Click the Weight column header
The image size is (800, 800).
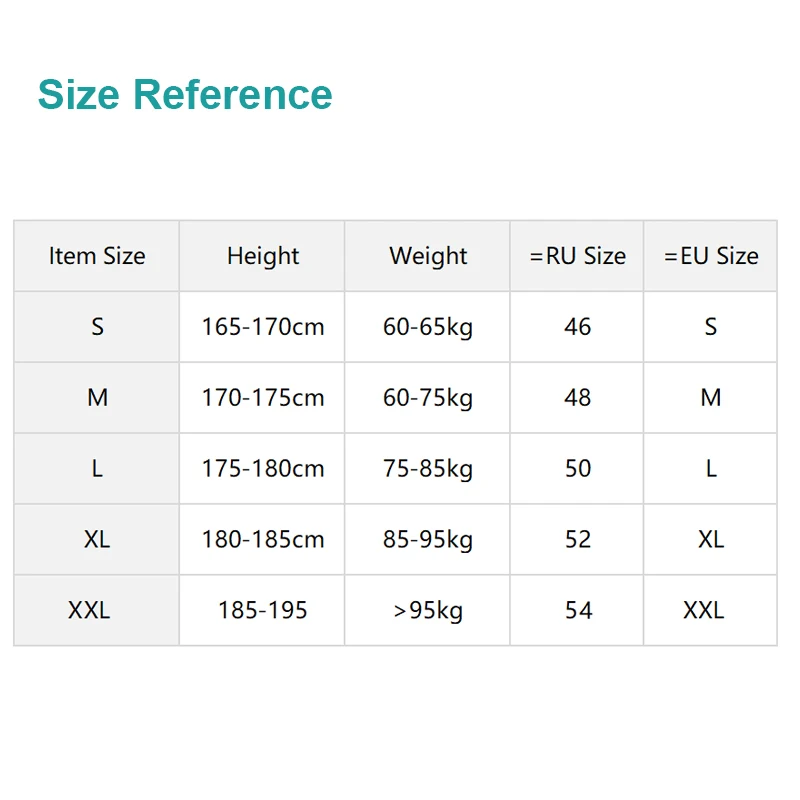(428, 256)
